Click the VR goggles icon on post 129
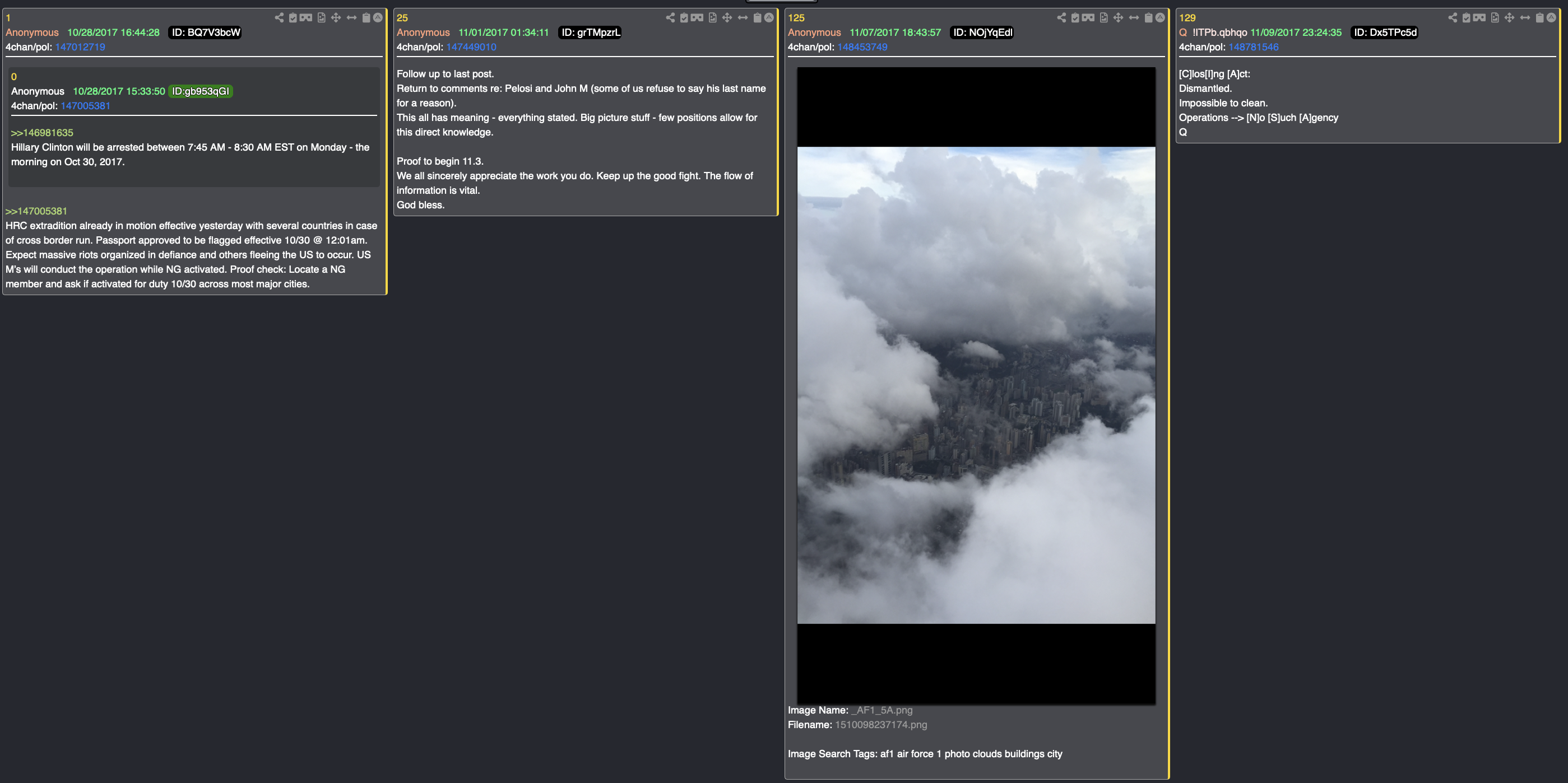This screenshot has width=1568, height=783. click(x=1480, y=18)
